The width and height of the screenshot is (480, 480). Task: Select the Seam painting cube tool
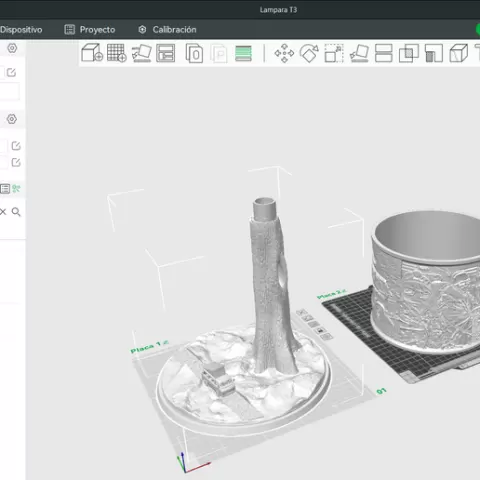[459, 53]
